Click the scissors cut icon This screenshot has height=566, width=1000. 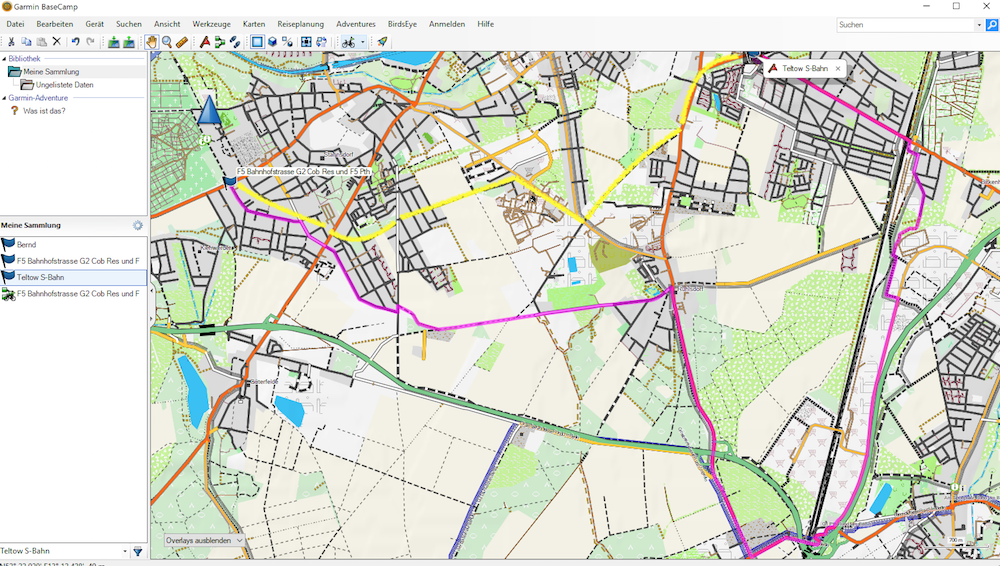11,42
